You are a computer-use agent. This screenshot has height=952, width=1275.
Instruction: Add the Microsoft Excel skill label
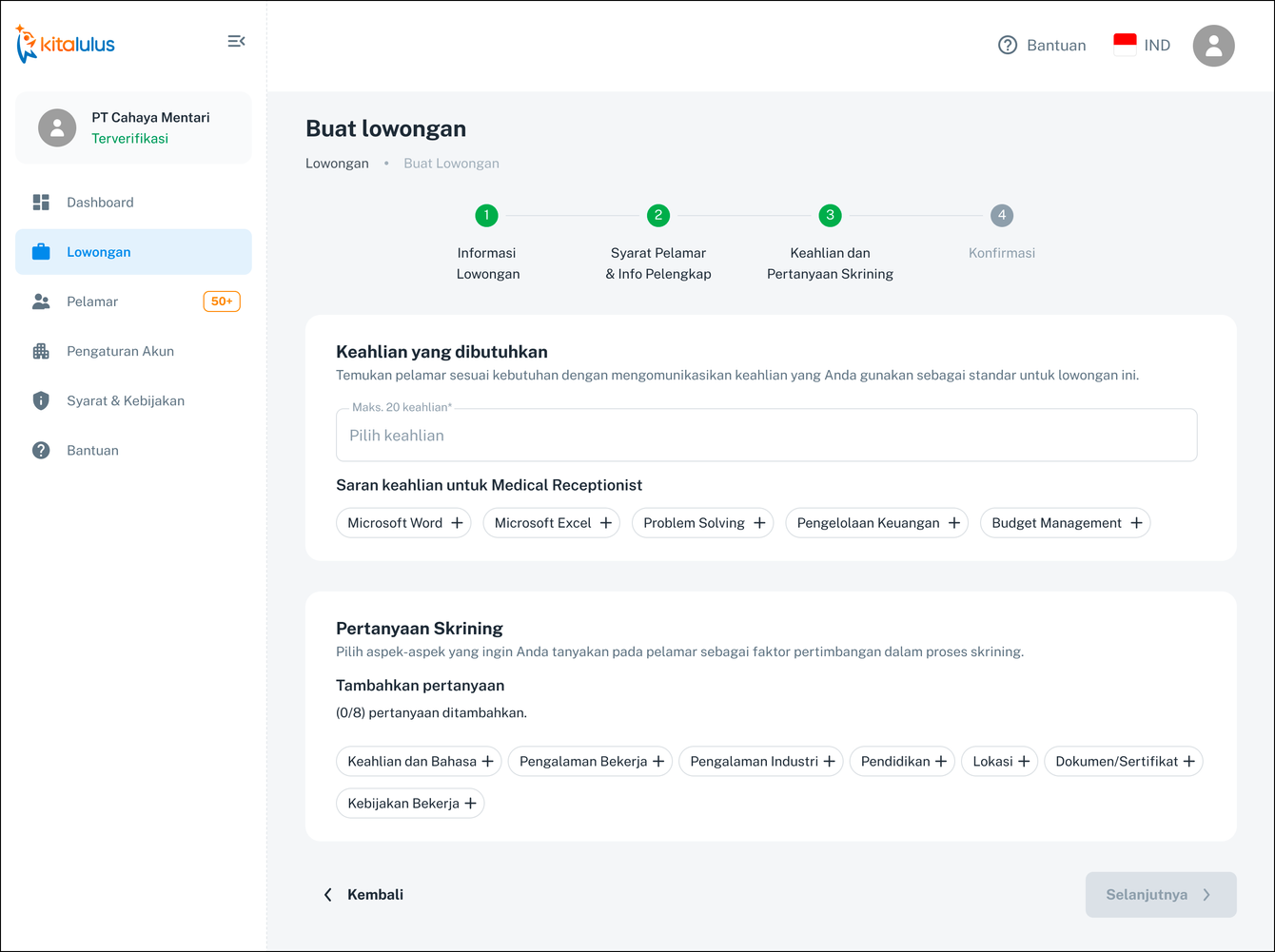click(542, 523)
